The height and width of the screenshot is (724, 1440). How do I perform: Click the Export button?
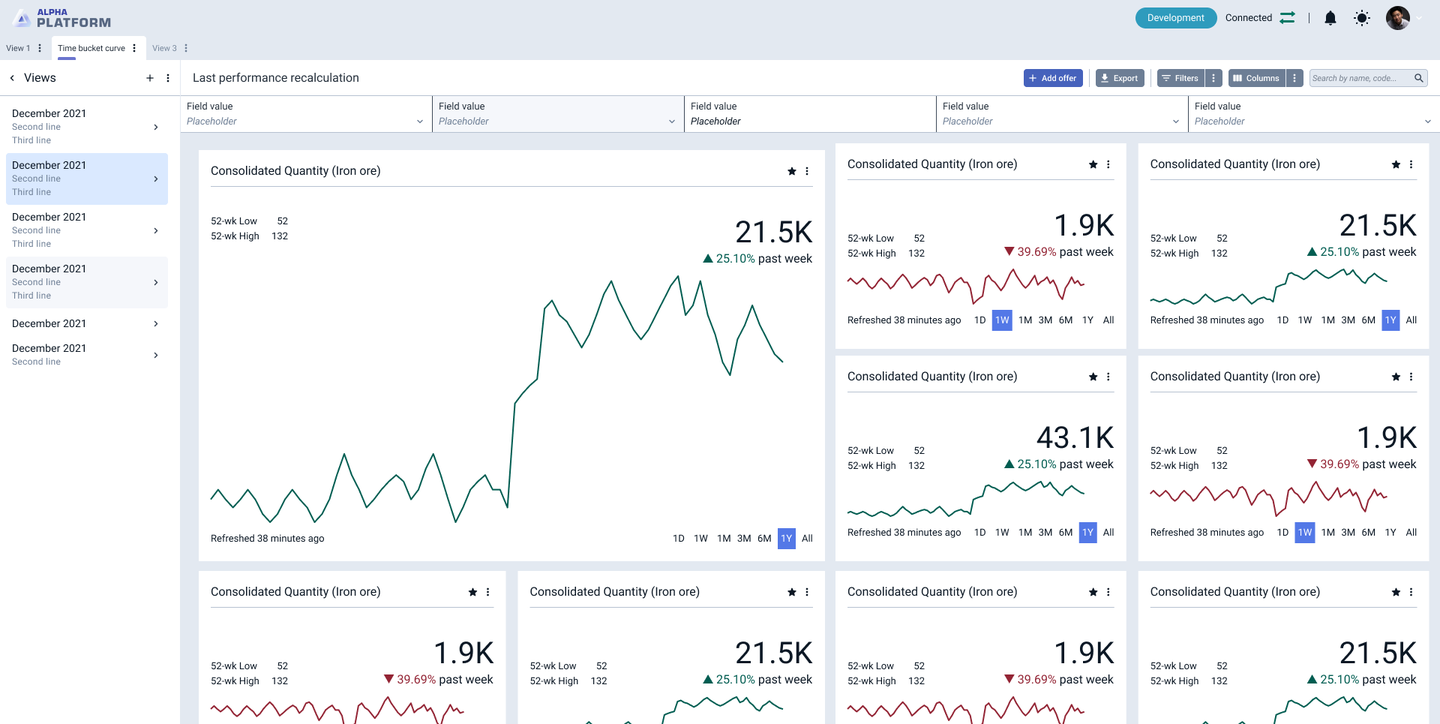click(x=1119, y=78)
